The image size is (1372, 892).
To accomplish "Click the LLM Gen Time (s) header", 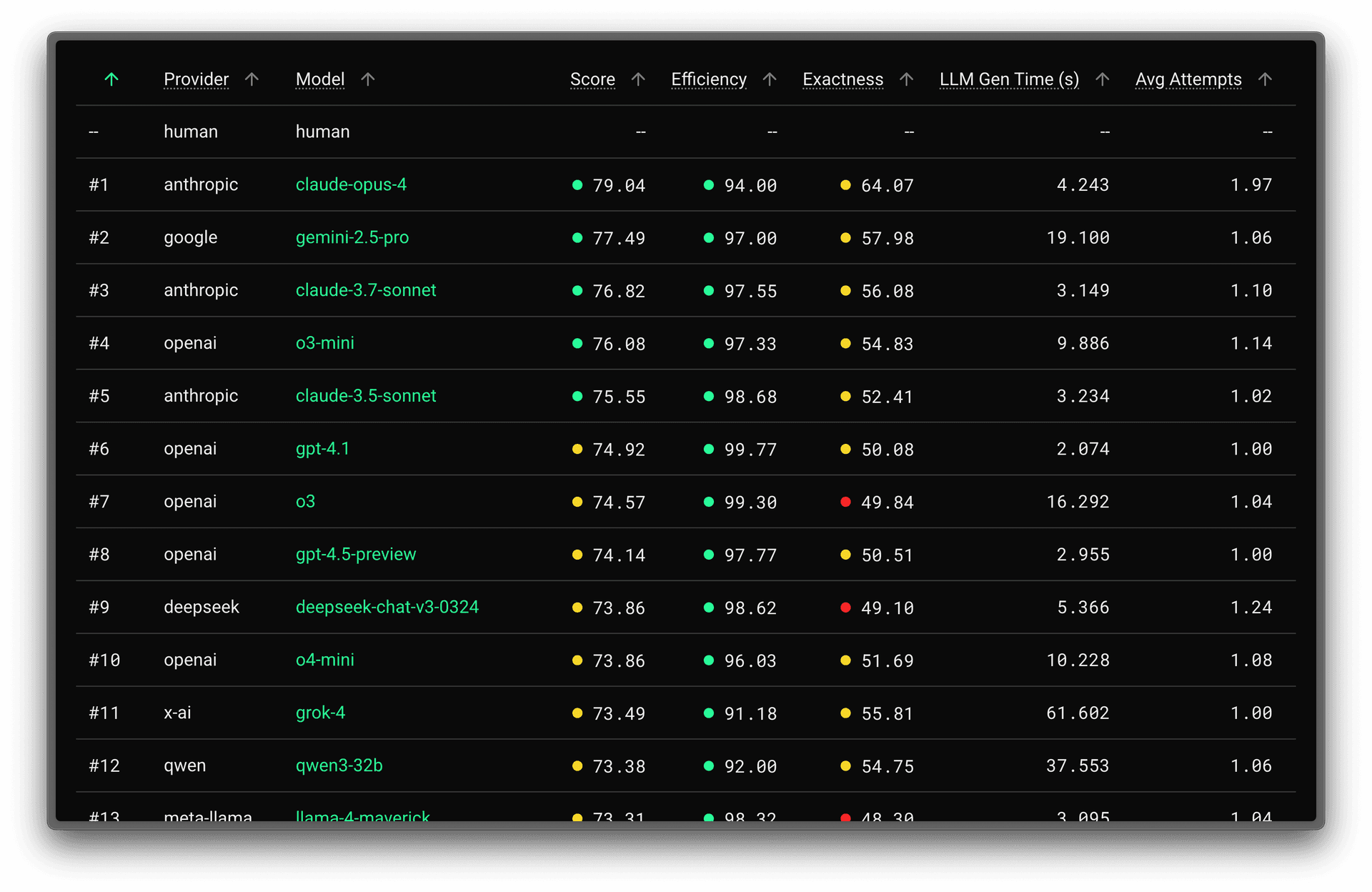I will [1009, 79].
